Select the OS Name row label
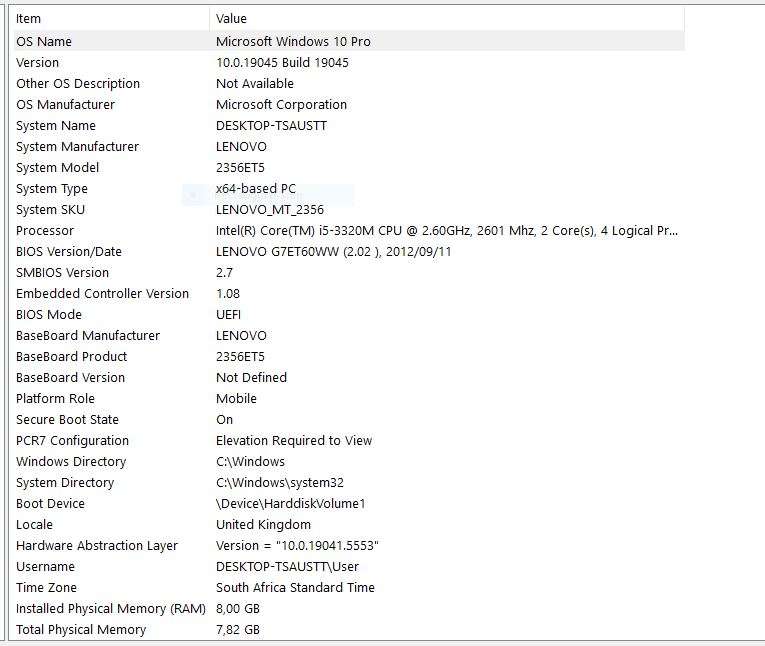Image resolution: width=765 pixels, height=646 pixels. (44, 41)
